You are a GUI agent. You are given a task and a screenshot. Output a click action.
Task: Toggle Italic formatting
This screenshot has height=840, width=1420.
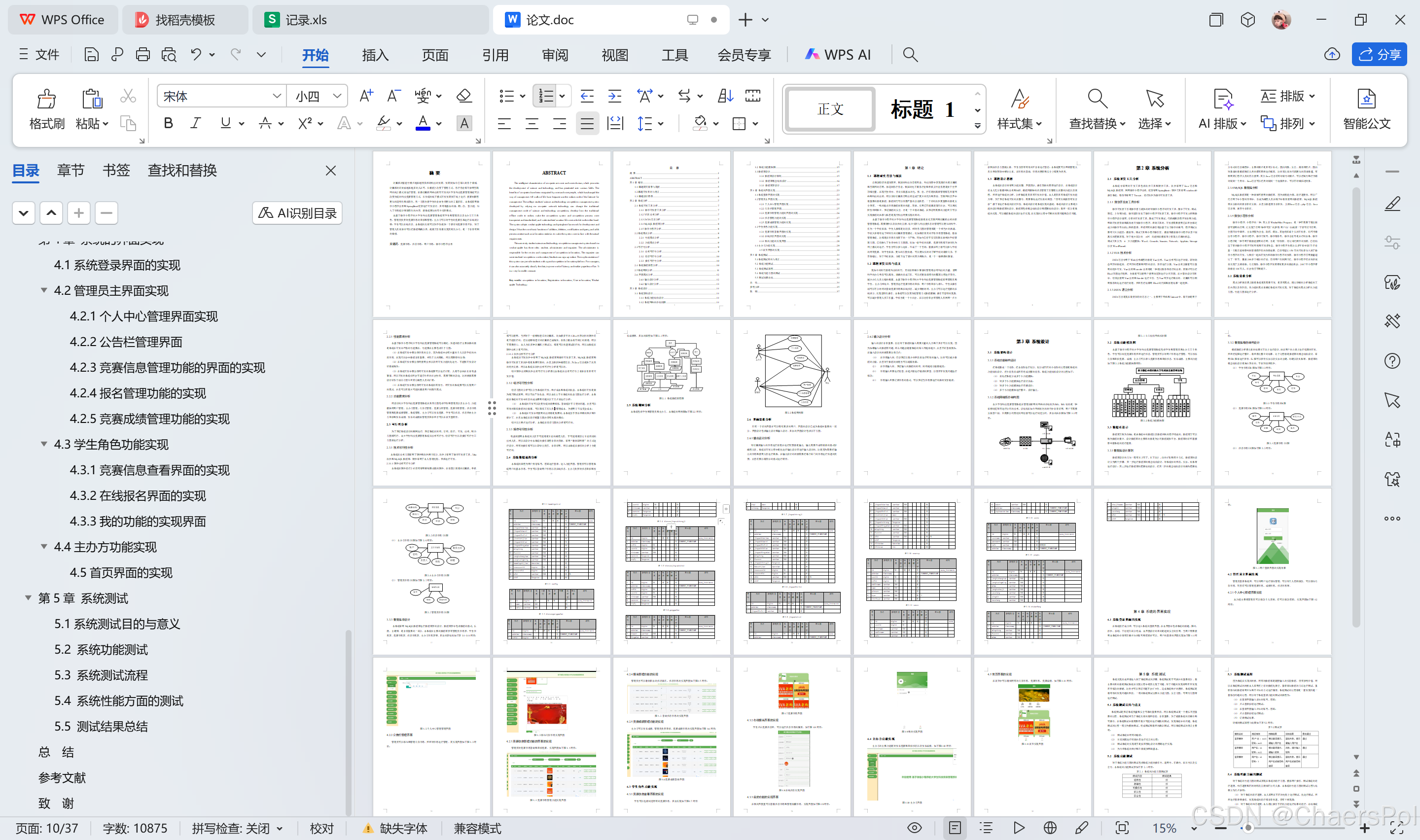196,123
